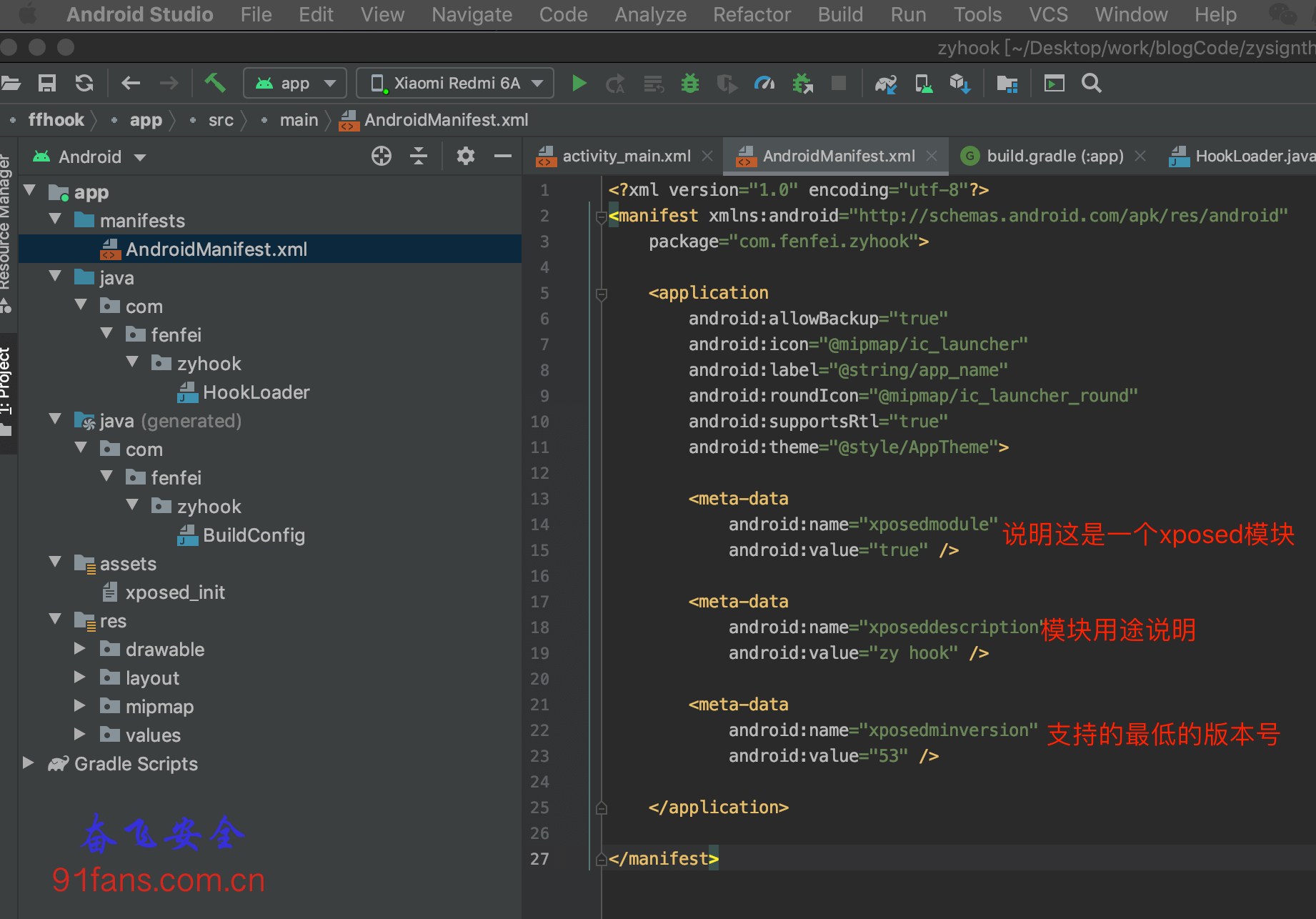Click main breadcrumb in navigation bar
The height and width of the screenshot is (919, 1316).
click(299, 120)
